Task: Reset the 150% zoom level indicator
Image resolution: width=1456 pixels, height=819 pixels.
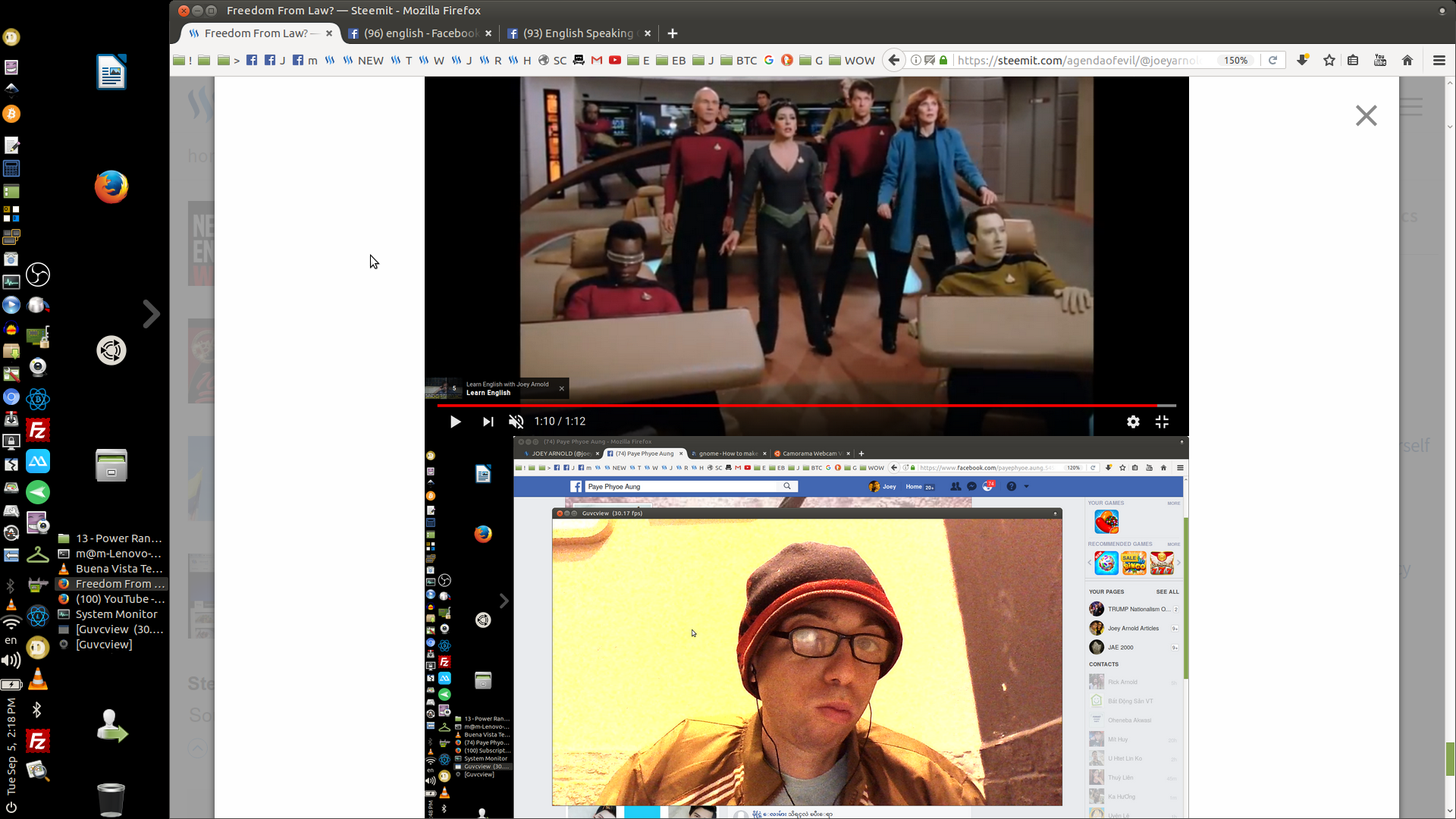Action: click(x=1235, y=60)
